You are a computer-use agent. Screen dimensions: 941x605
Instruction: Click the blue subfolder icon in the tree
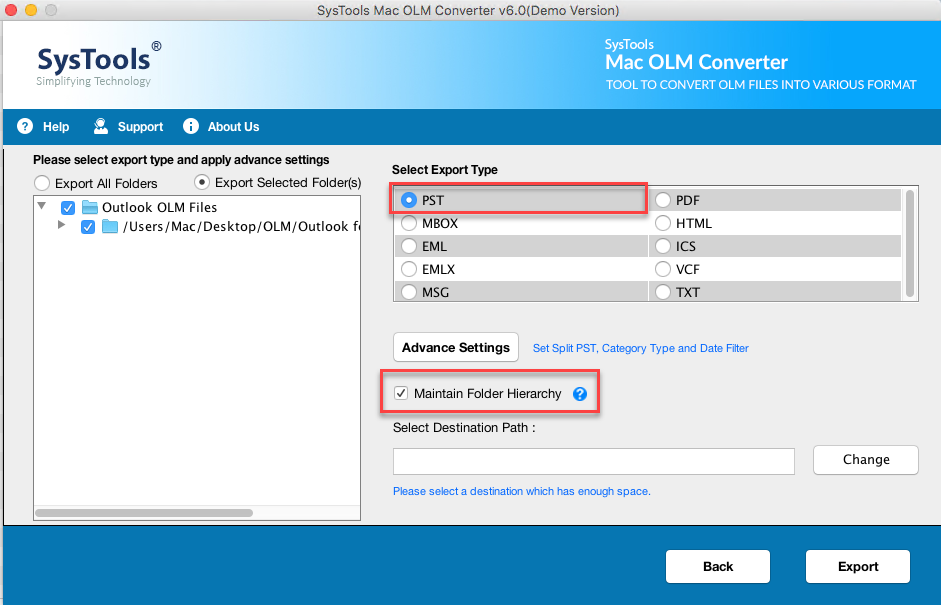(110, 227)
